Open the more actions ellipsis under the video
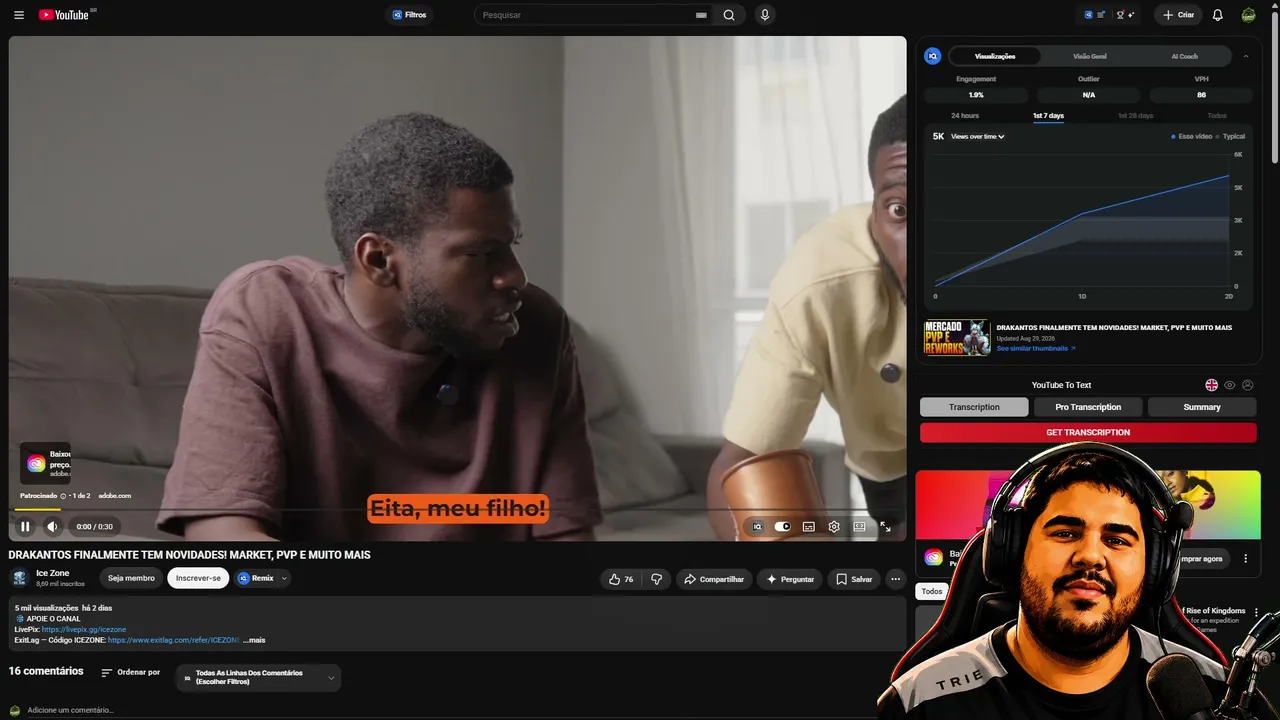Screen dimensions: 1280x720 (x=895, y=579)
